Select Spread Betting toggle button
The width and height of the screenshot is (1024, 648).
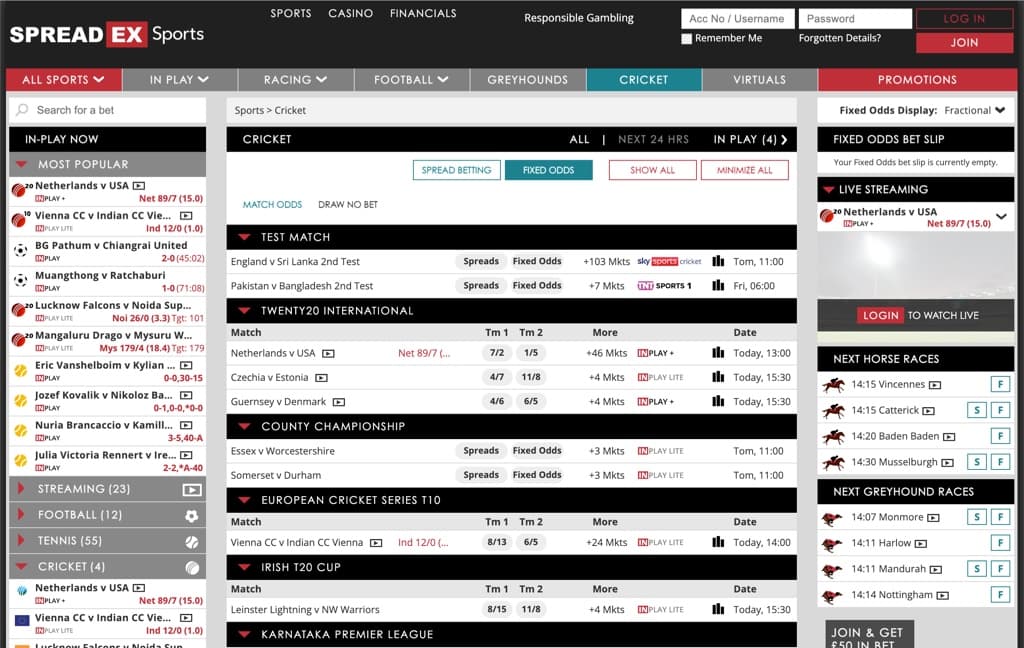click(456, 170)
